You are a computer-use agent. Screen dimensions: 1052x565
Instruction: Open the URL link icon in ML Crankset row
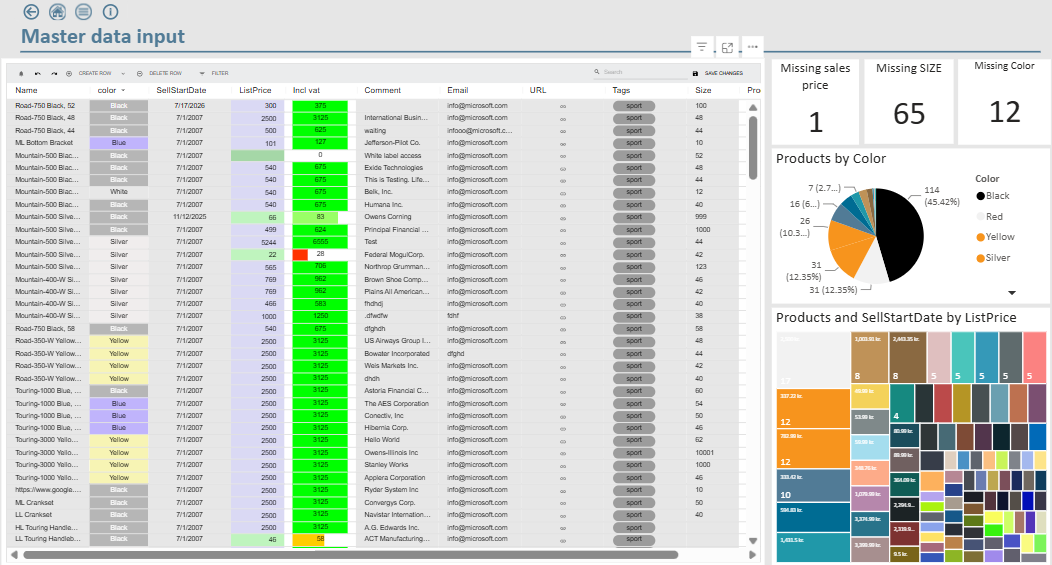coord(563,503)
